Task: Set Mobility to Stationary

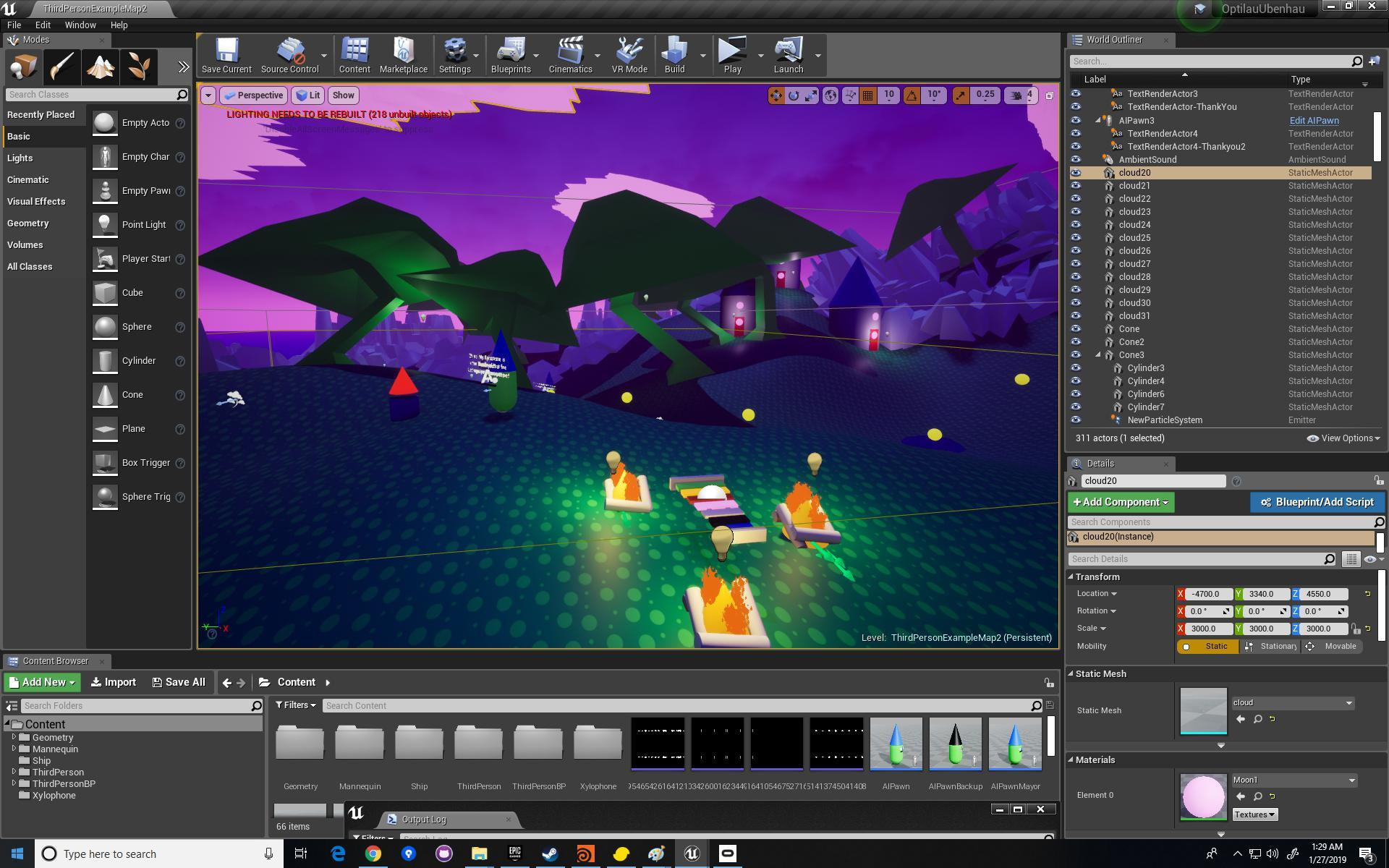Action: pyautogui.click(x=1271, y=647)
